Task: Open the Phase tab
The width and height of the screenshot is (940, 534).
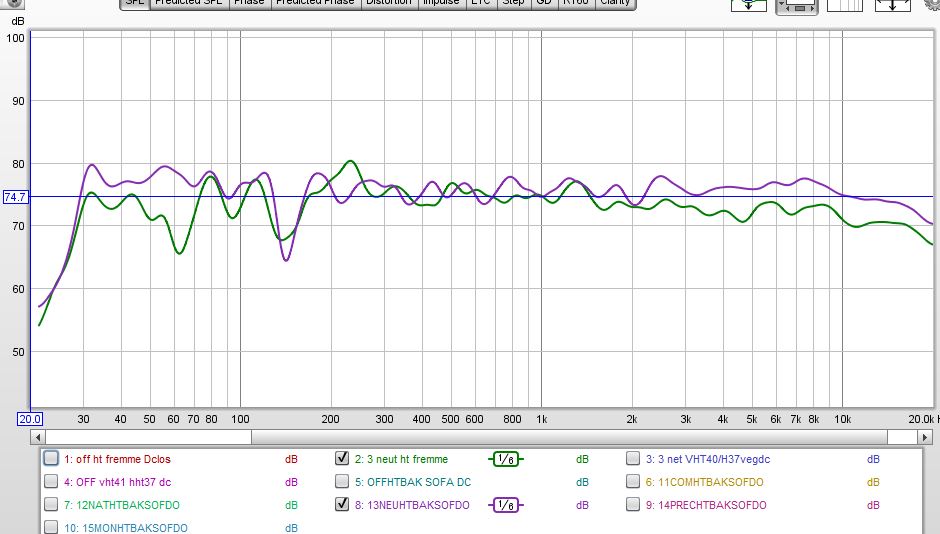Action: (249, 3)
